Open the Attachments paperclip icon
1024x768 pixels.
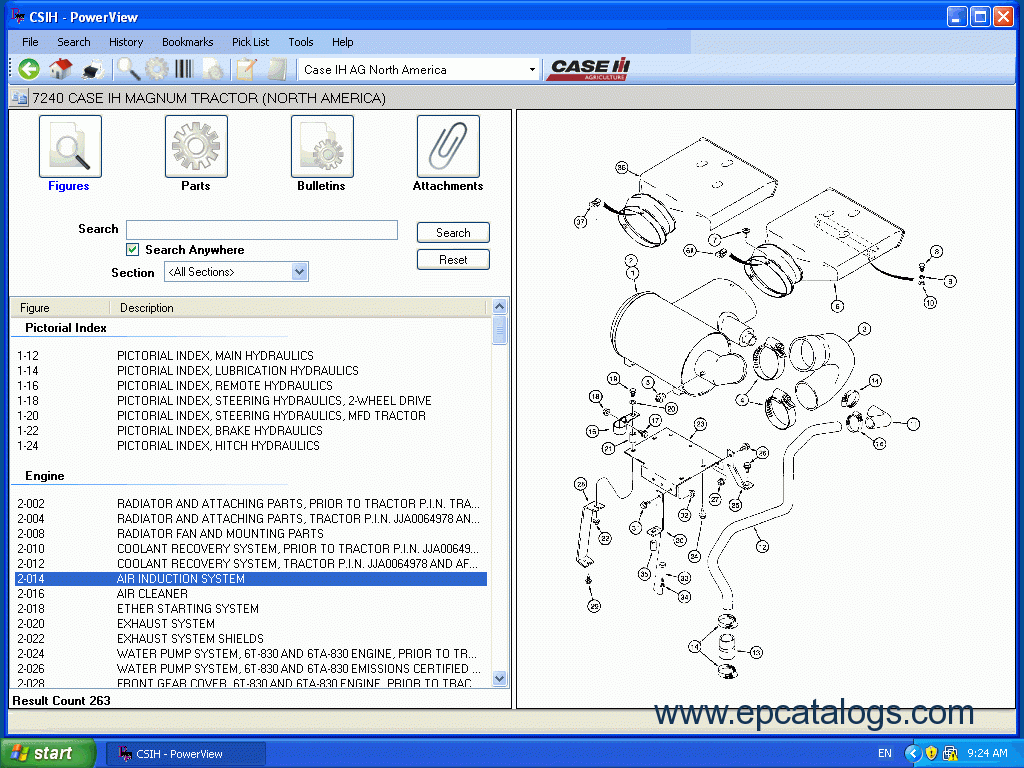pyautogui.click(x=447, y=147)
